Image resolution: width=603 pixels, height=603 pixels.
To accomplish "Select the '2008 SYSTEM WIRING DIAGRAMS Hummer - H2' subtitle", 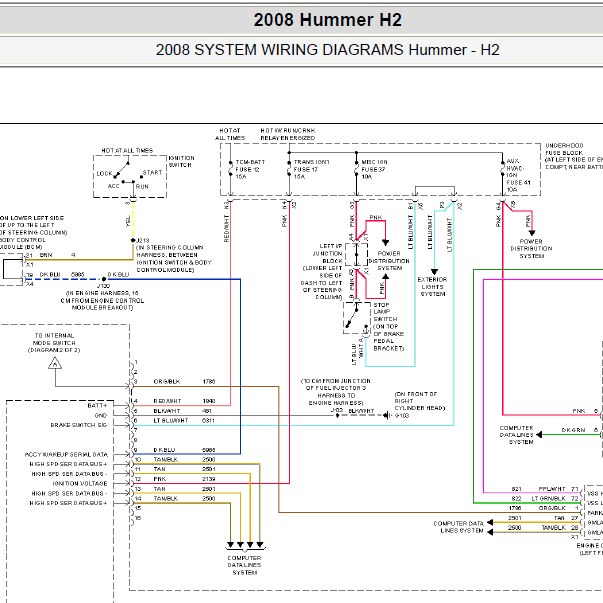I will [327, 50].
